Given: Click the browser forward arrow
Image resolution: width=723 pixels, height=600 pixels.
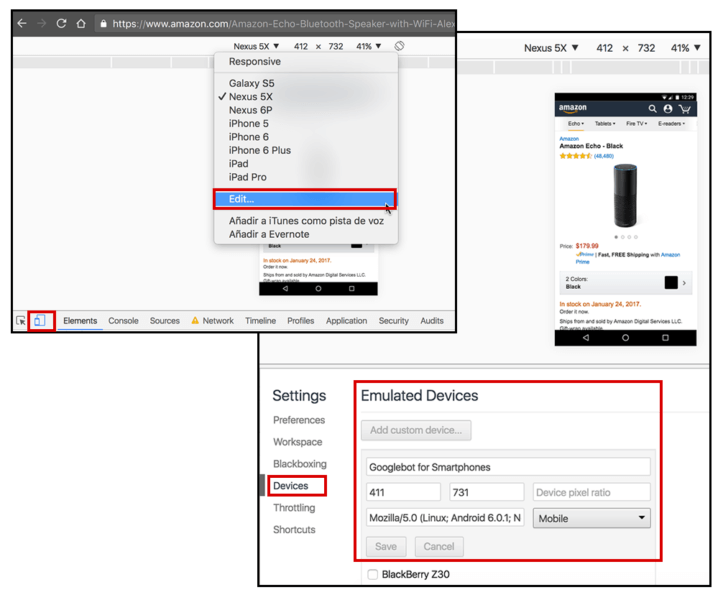Looking at the screenshot, I should click(x=41, y=23).
